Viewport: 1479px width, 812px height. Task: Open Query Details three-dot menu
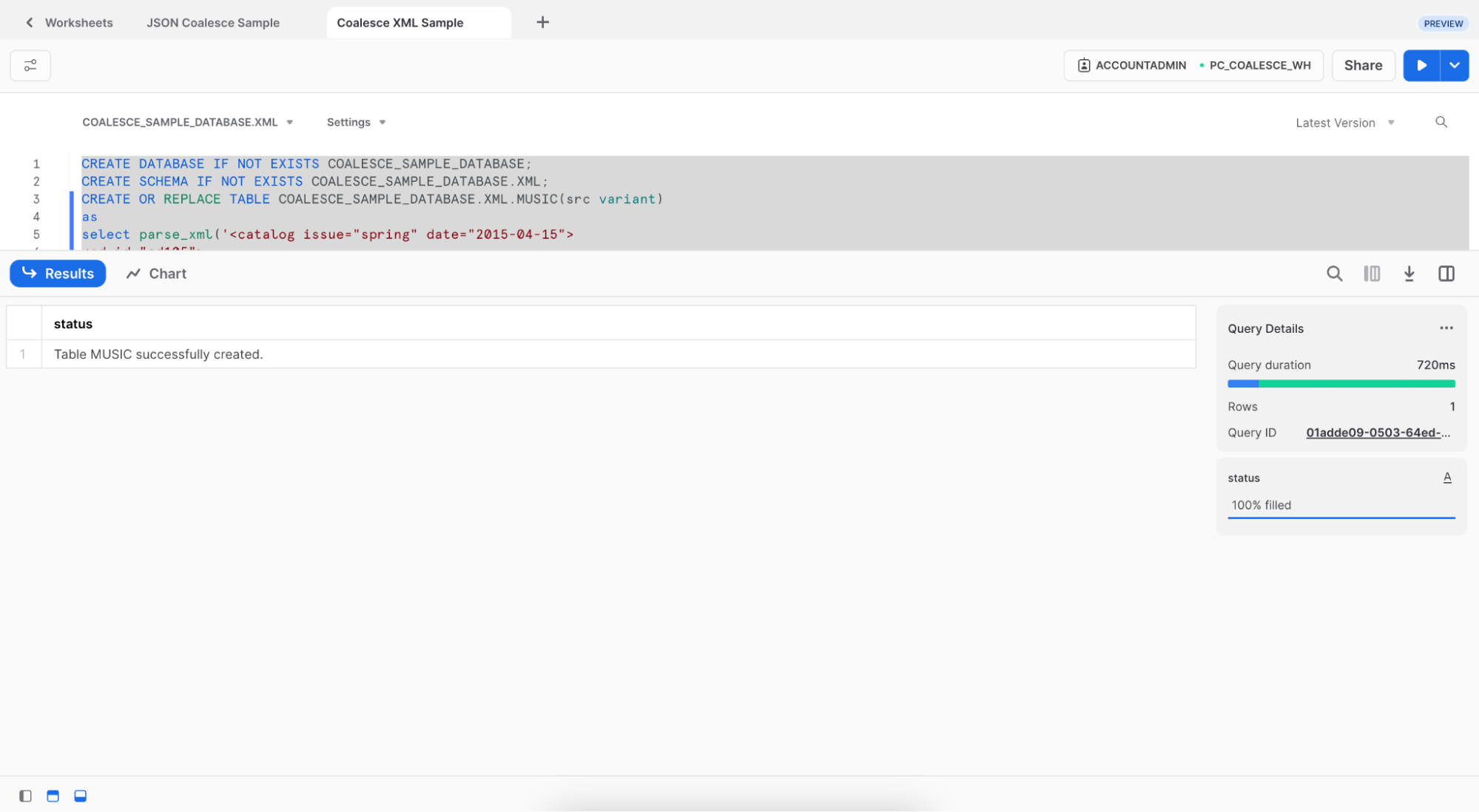click(1446, 328)
